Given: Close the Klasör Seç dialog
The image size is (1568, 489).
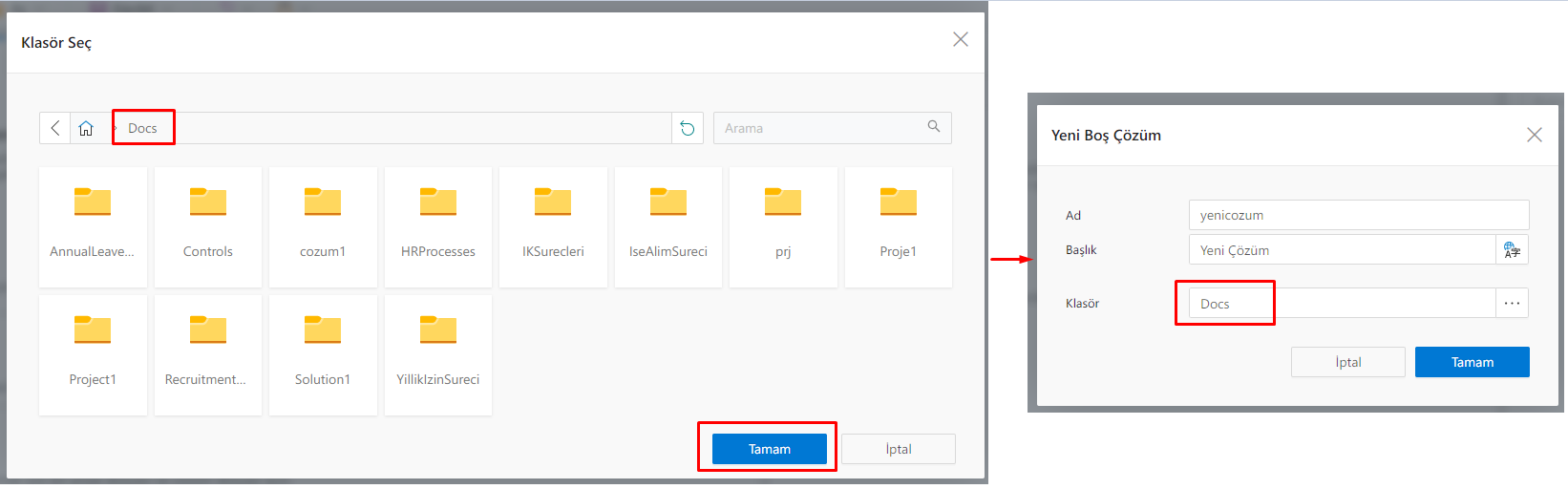Looking at the screenshot, I should (961, 39).
